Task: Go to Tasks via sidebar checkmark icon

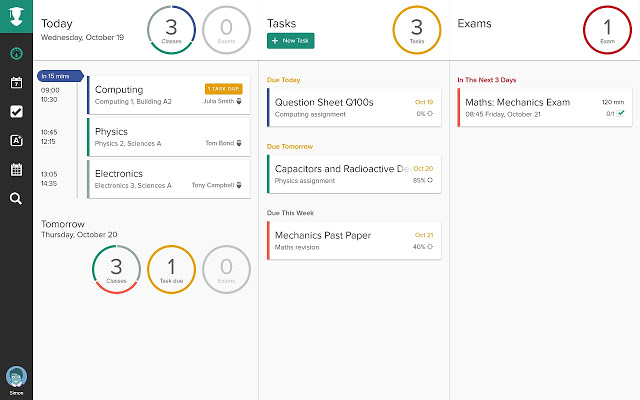Action: (16, 112)
